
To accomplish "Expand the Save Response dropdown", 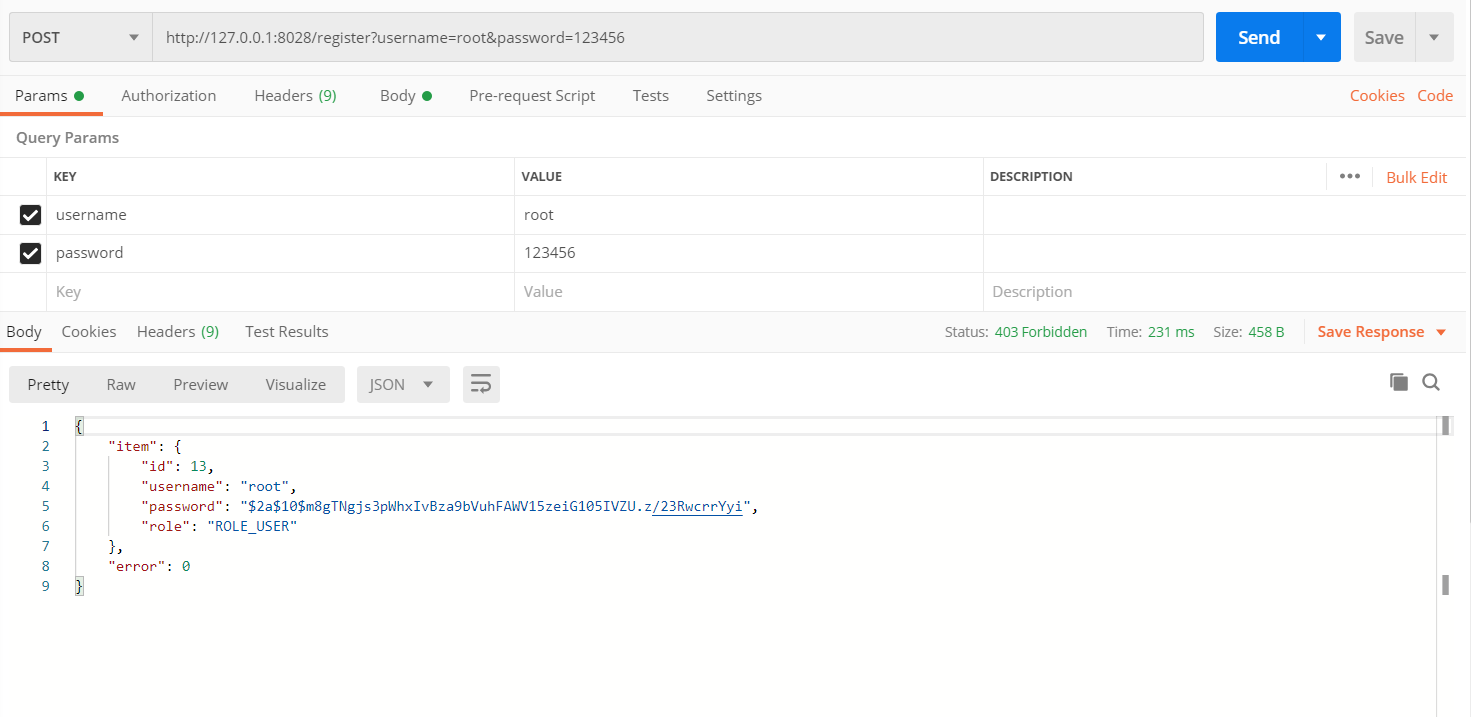I will pyautogui.click(x=1438, y=331).
